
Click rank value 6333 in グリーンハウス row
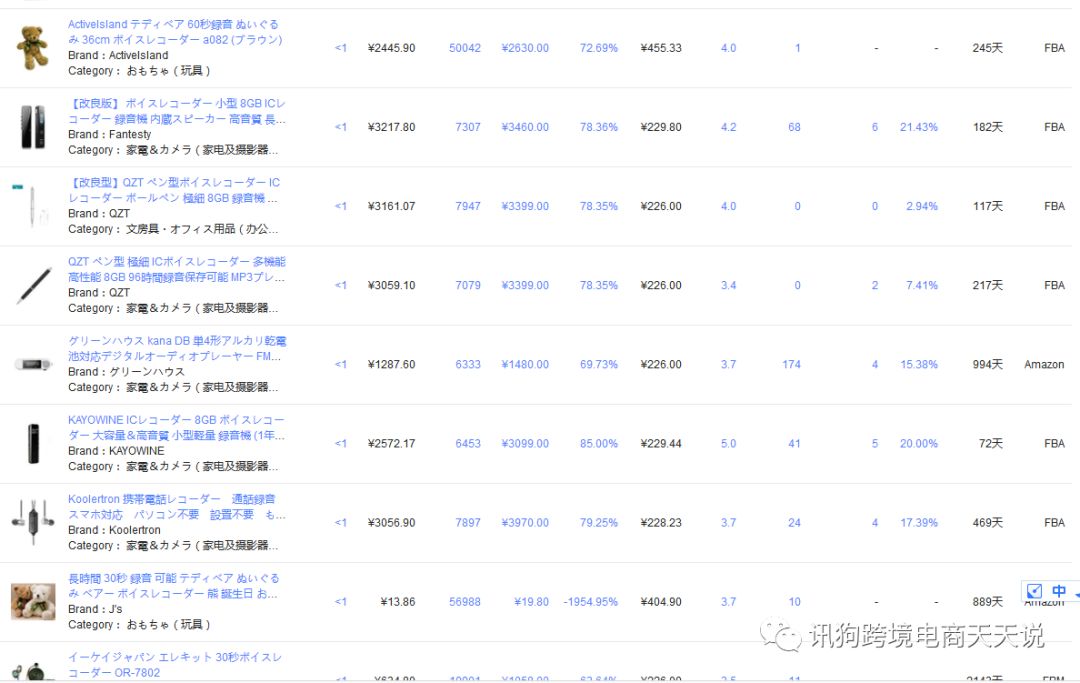[x=468, y=365]
